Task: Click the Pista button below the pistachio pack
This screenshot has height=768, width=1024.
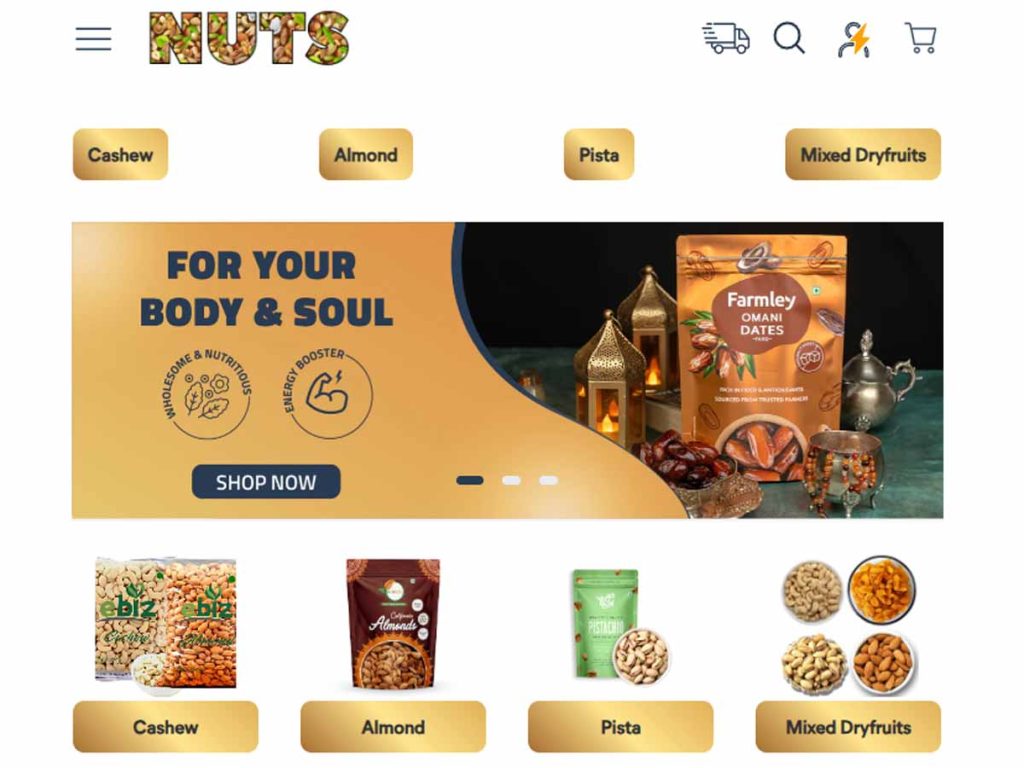Action: click(620, 727)
